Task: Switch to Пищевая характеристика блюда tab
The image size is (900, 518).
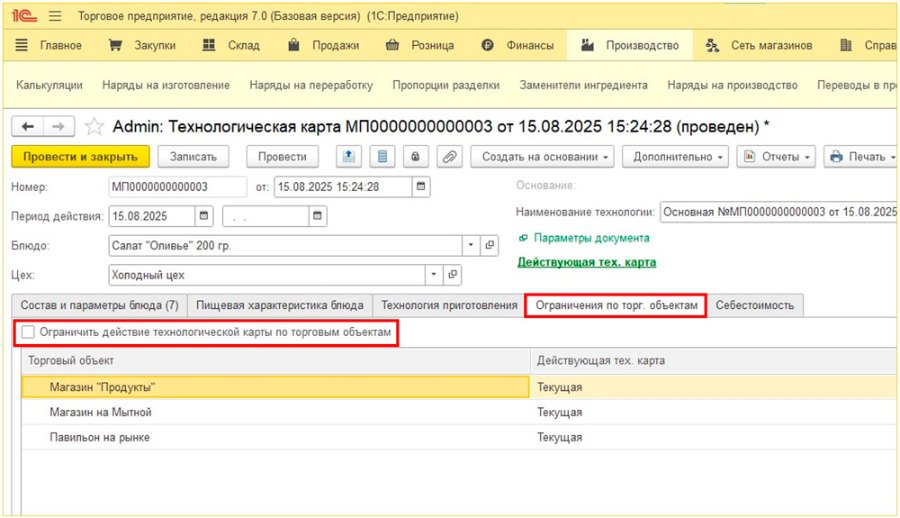Action: coord(280,306)
